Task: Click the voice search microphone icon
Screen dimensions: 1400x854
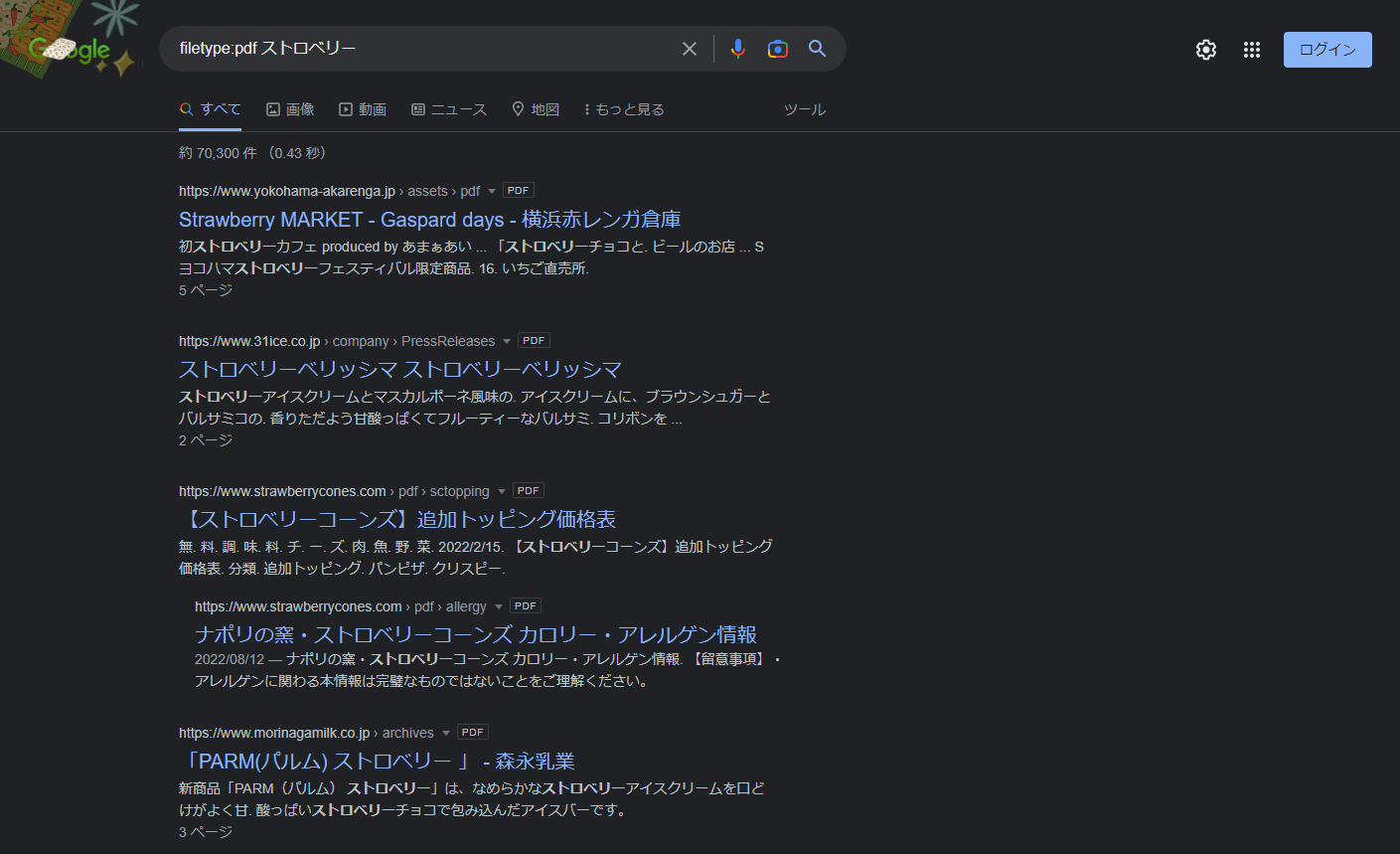Action: tap(737, 49)
